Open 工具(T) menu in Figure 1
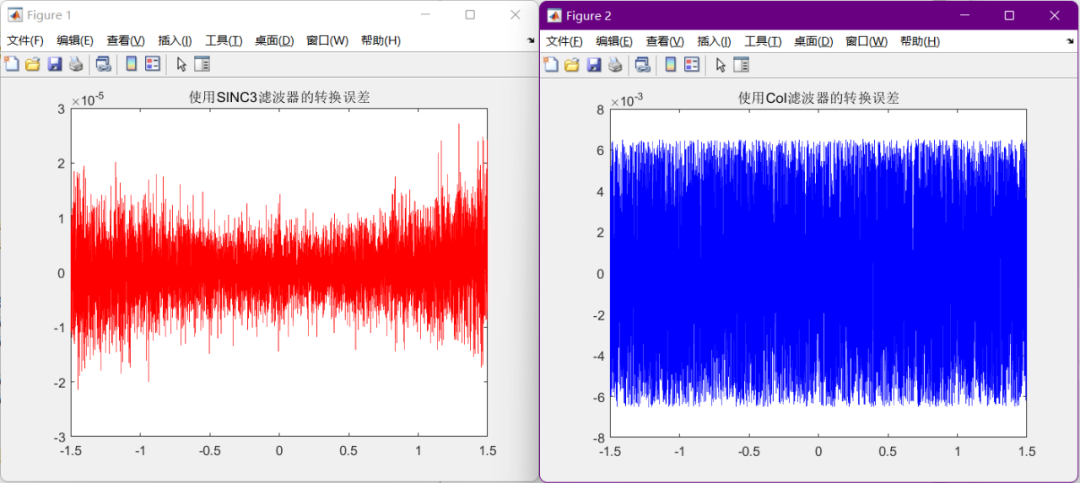1080x483 pixels. (x=223, y=41)
